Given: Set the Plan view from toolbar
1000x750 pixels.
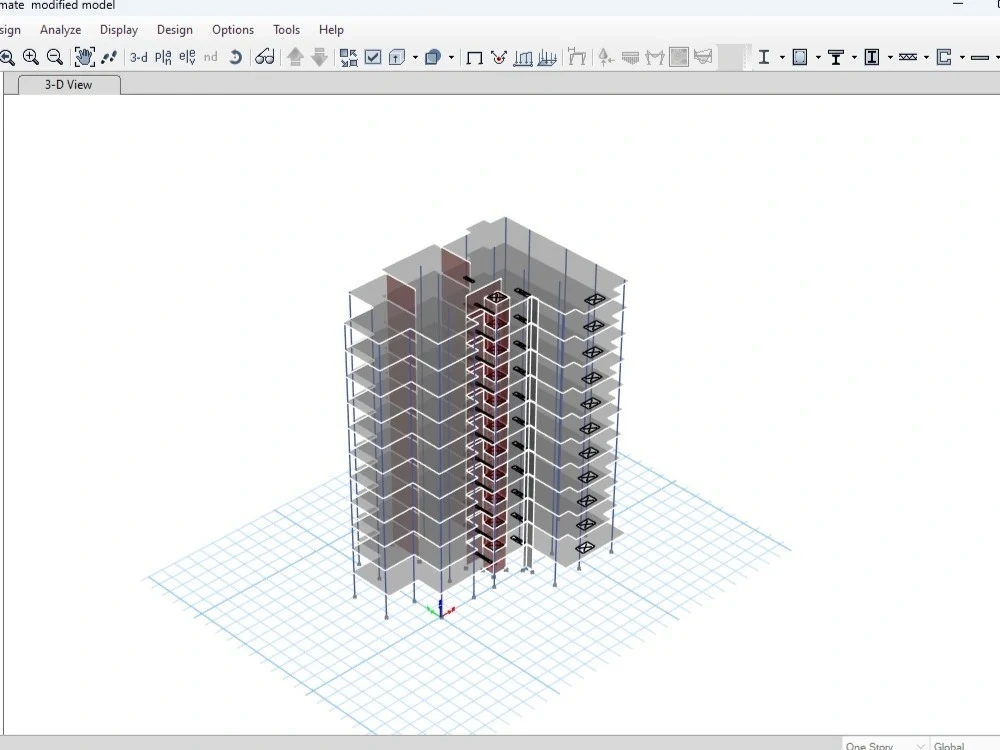Looking at the screenshot, I should (163, 57).
